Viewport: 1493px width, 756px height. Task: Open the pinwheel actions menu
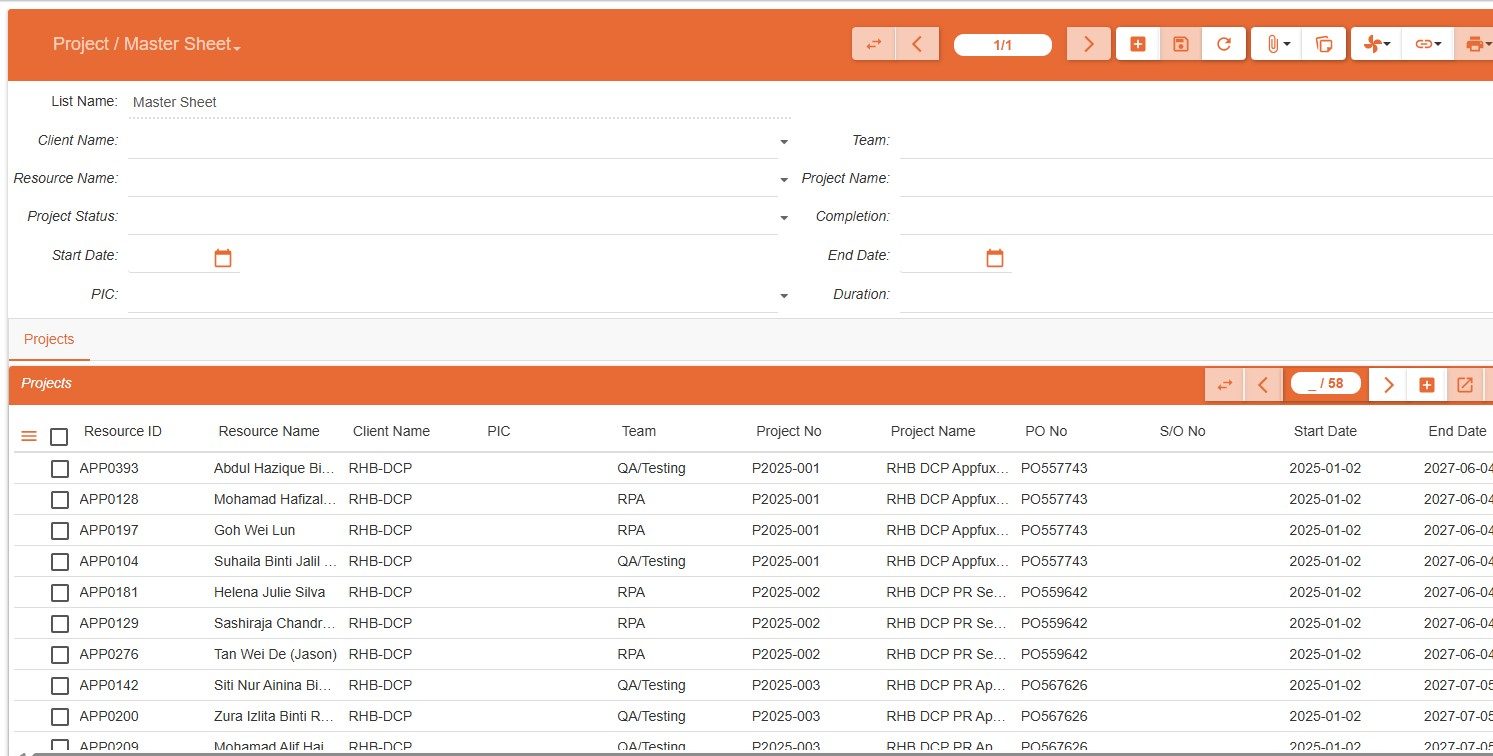pyautogui.click(x=1377, y=44)
